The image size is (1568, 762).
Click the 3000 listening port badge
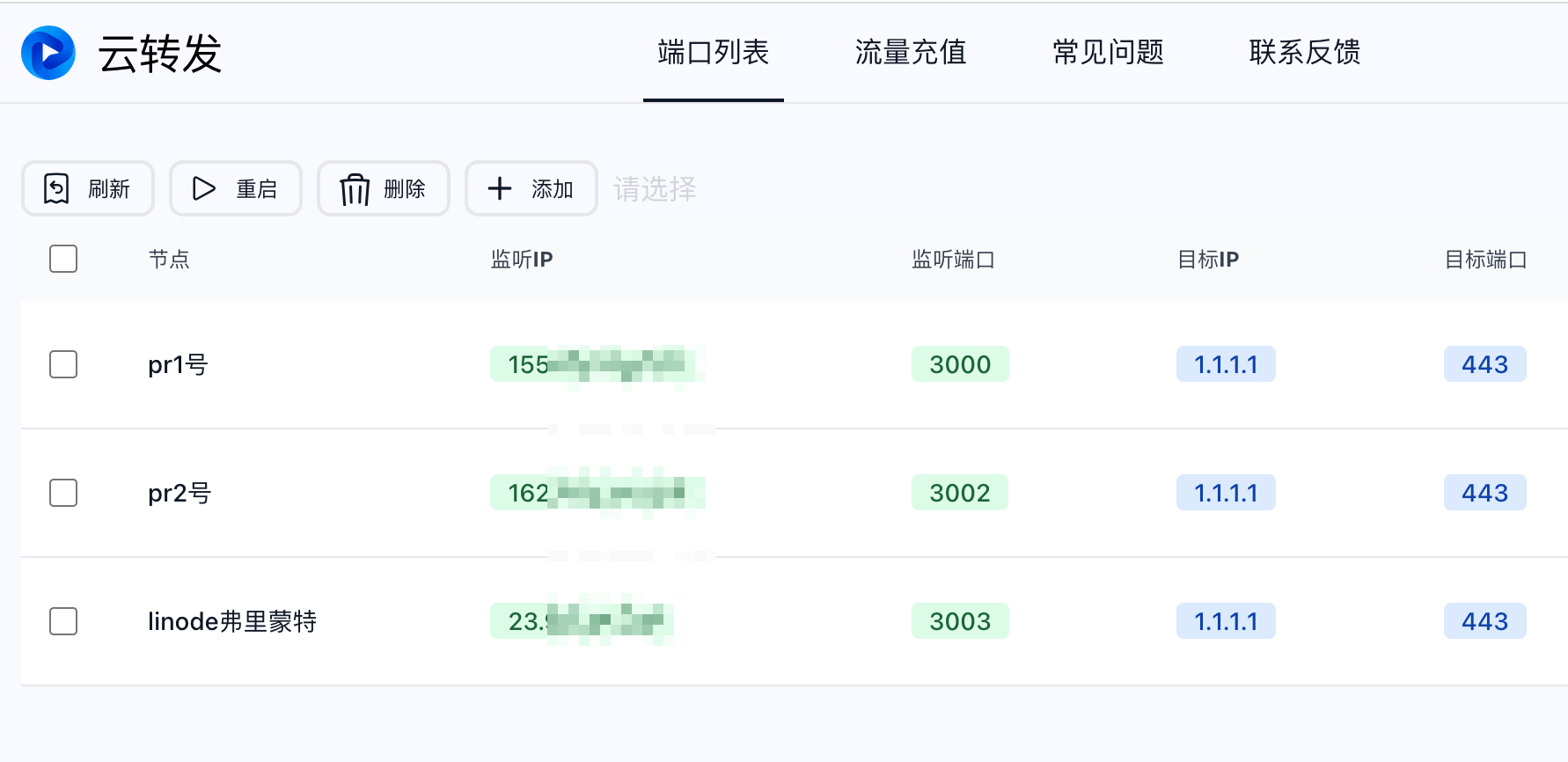[960, 364]
